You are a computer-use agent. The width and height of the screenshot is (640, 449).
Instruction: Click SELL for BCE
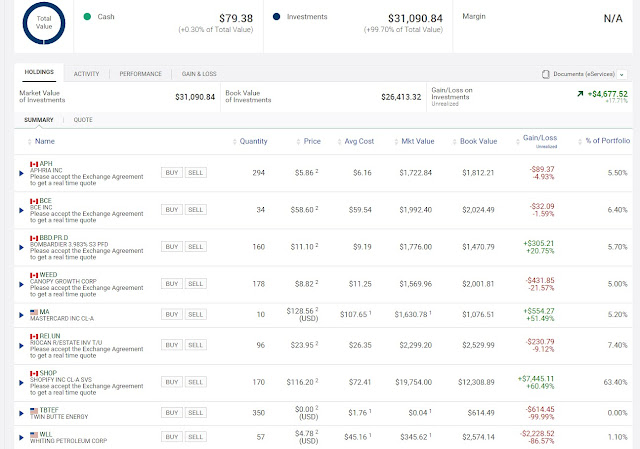(196, 210)
